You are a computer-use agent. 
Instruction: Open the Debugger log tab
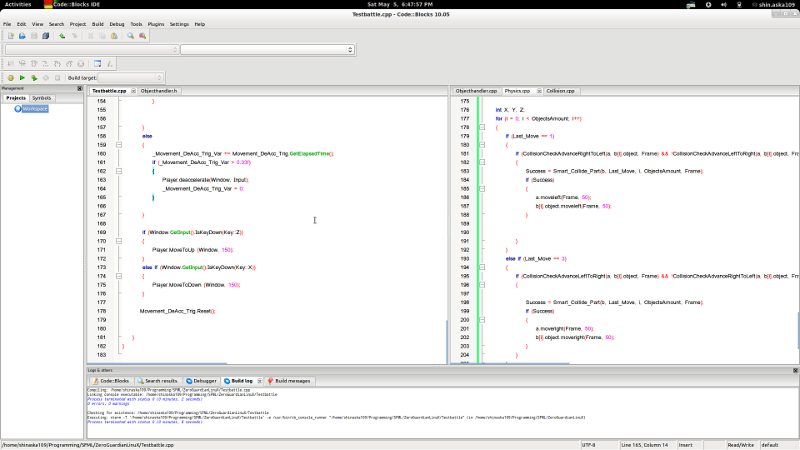(x=202, y=381)
